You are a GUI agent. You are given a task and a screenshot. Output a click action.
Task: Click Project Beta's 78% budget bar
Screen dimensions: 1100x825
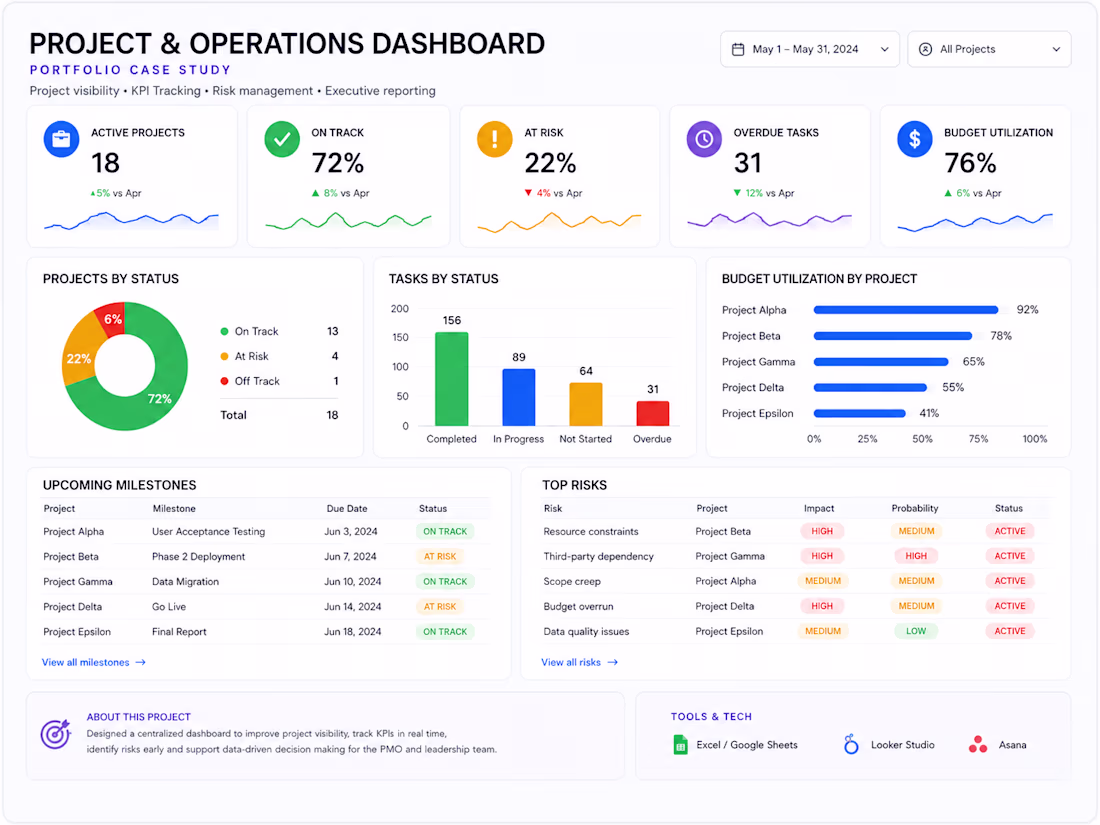[893, 336]
